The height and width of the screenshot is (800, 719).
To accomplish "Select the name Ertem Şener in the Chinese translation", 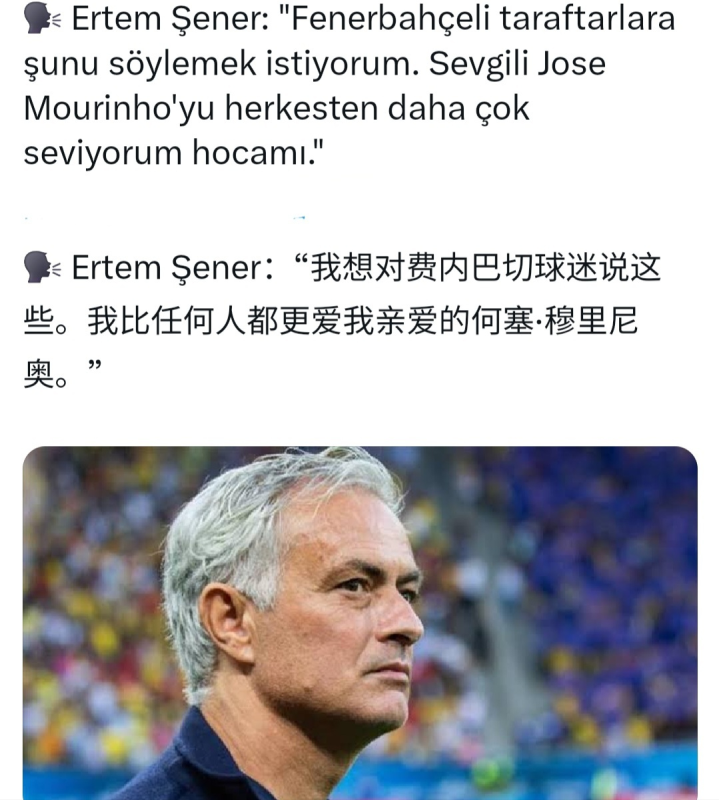I will [161, 270].
